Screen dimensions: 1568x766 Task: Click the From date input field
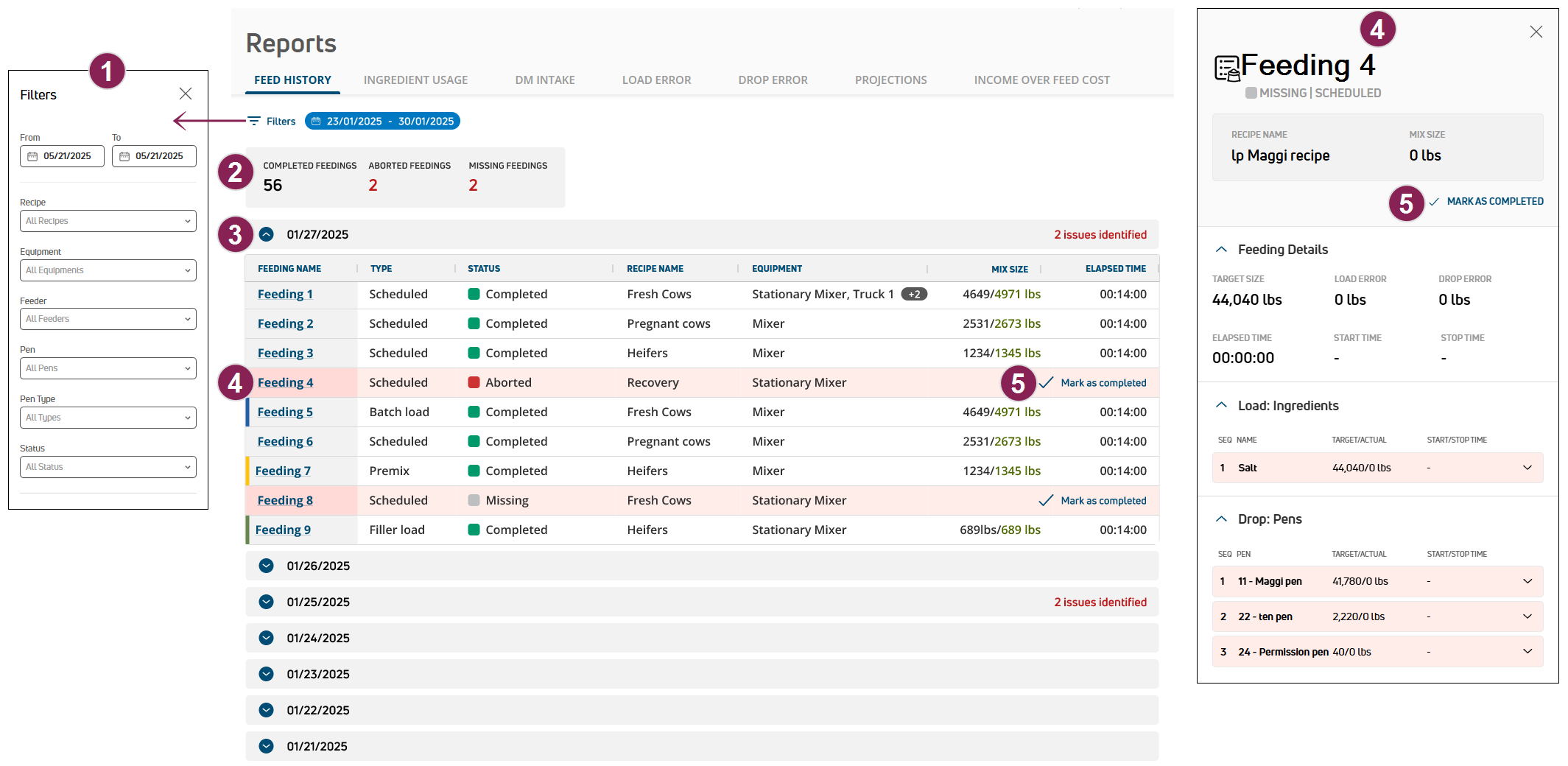[x=62, y=156]
